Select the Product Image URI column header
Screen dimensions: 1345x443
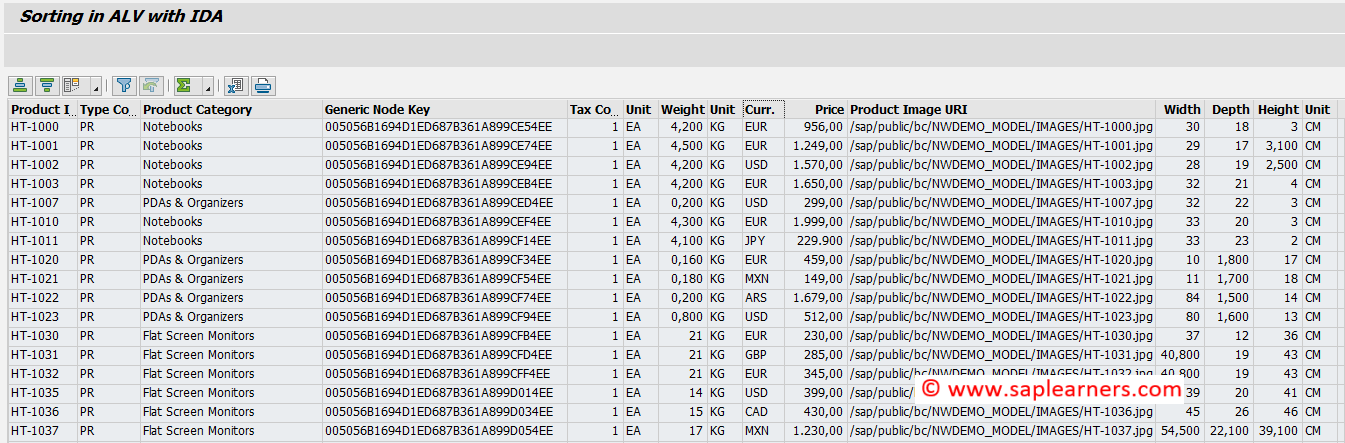pos(1001,109)
